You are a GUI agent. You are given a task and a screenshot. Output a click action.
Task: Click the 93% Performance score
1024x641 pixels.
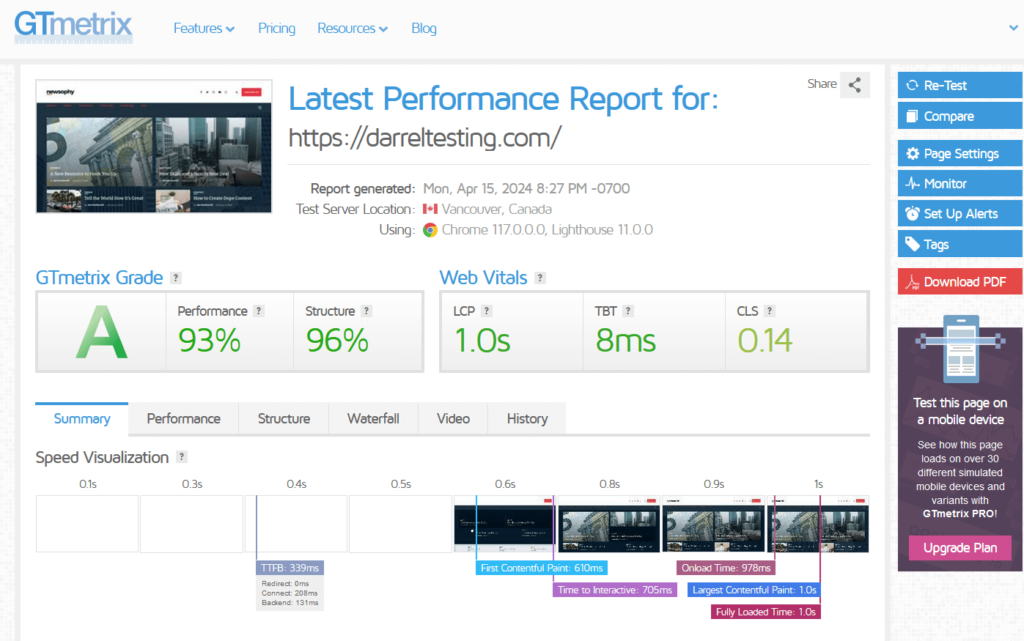(x=210, y=340)
